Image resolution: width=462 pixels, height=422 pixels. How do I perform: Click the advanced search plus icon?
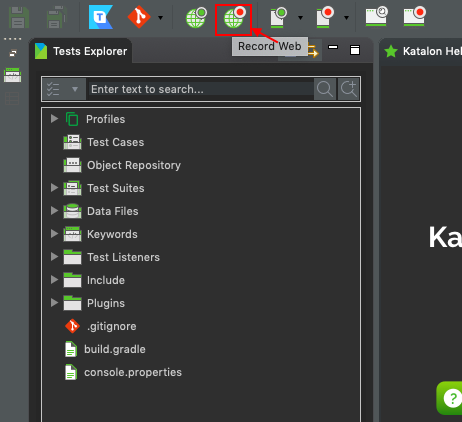pyautogui.click(x=349, y=89)
